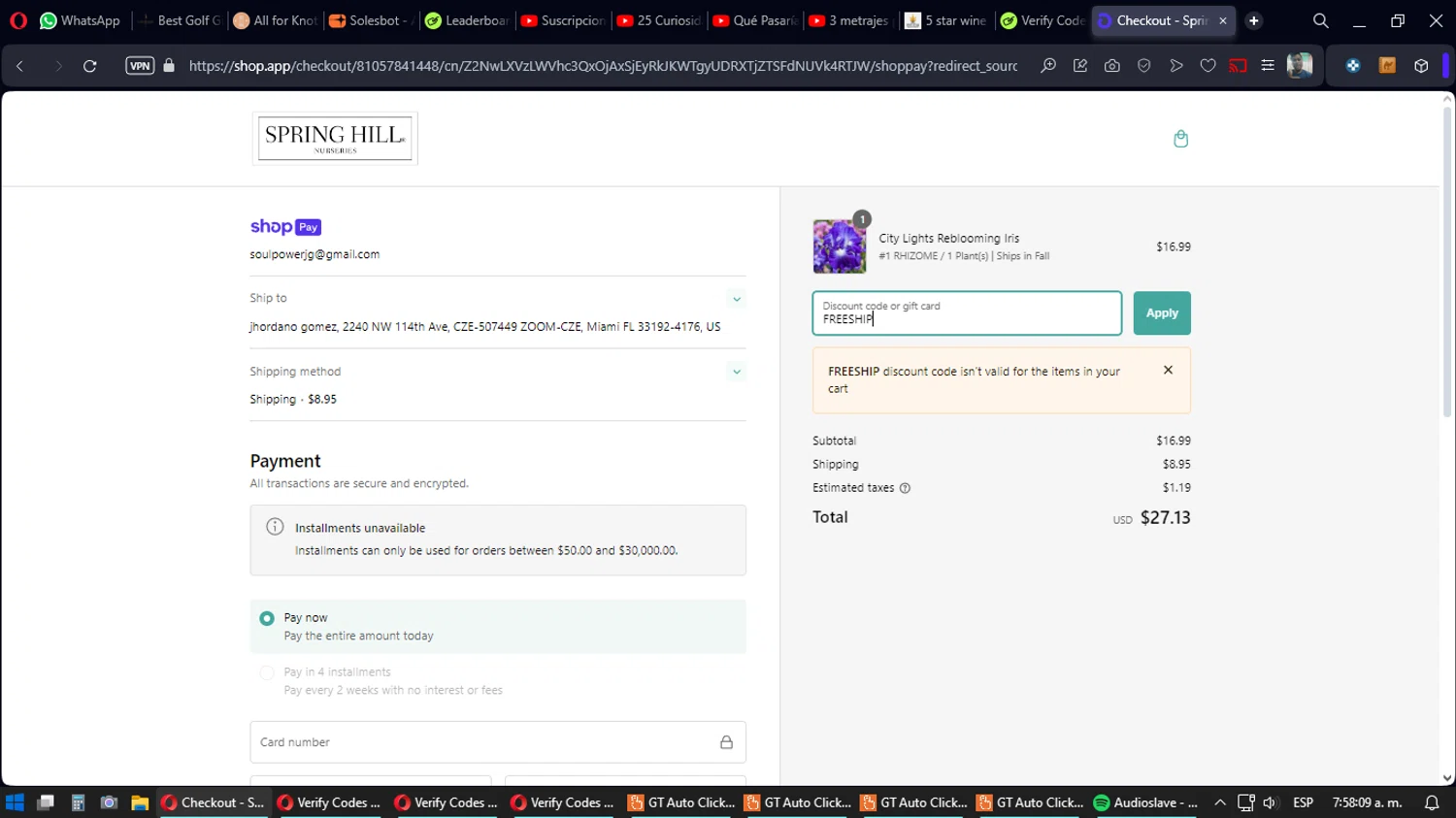1456x818 pixels.
Task: Switch to the 5 star wine tab
Action: tap(946, 20)
